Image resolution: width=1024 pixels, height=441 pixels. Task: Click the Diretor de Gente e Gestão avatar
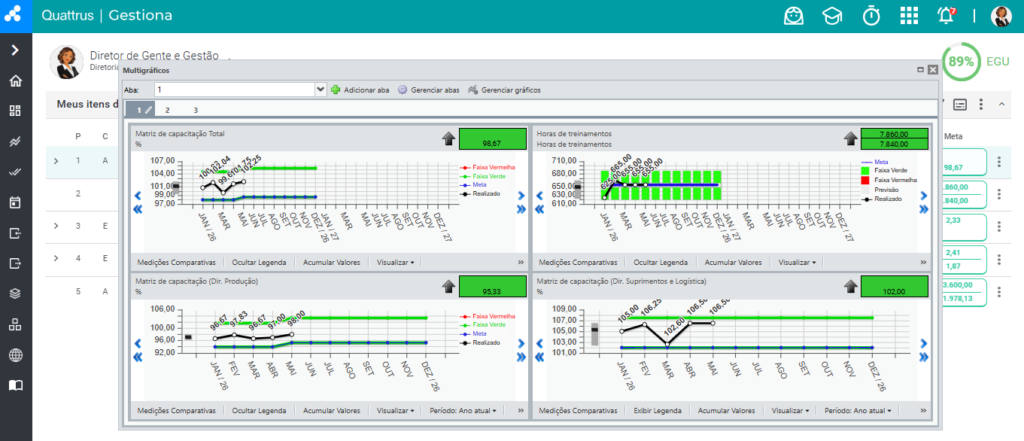coord(67,62)
